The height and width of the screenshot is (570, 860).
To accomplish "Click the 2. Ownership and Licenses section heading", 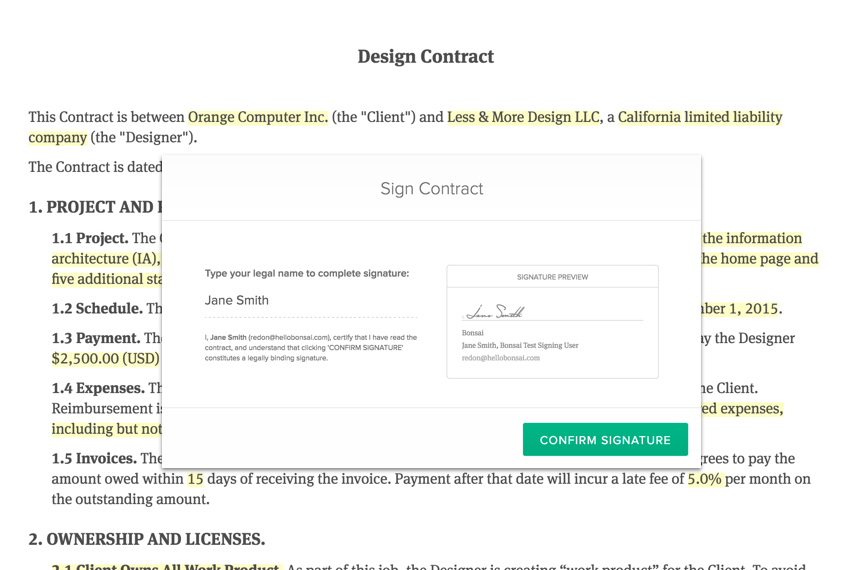I will [x=146, y=539].
